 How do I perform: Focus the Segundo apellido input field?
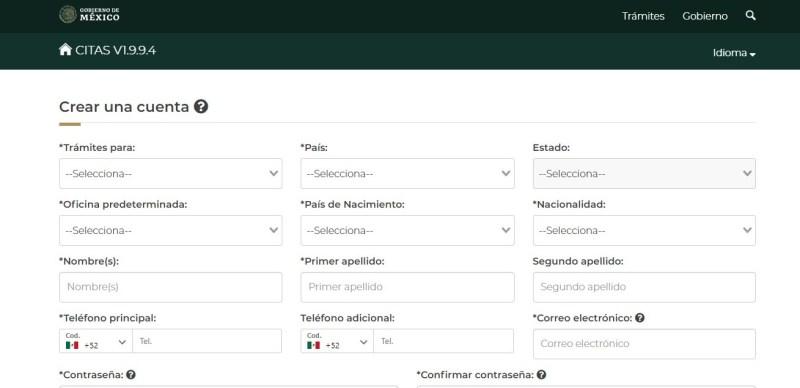tap(644, 287)
